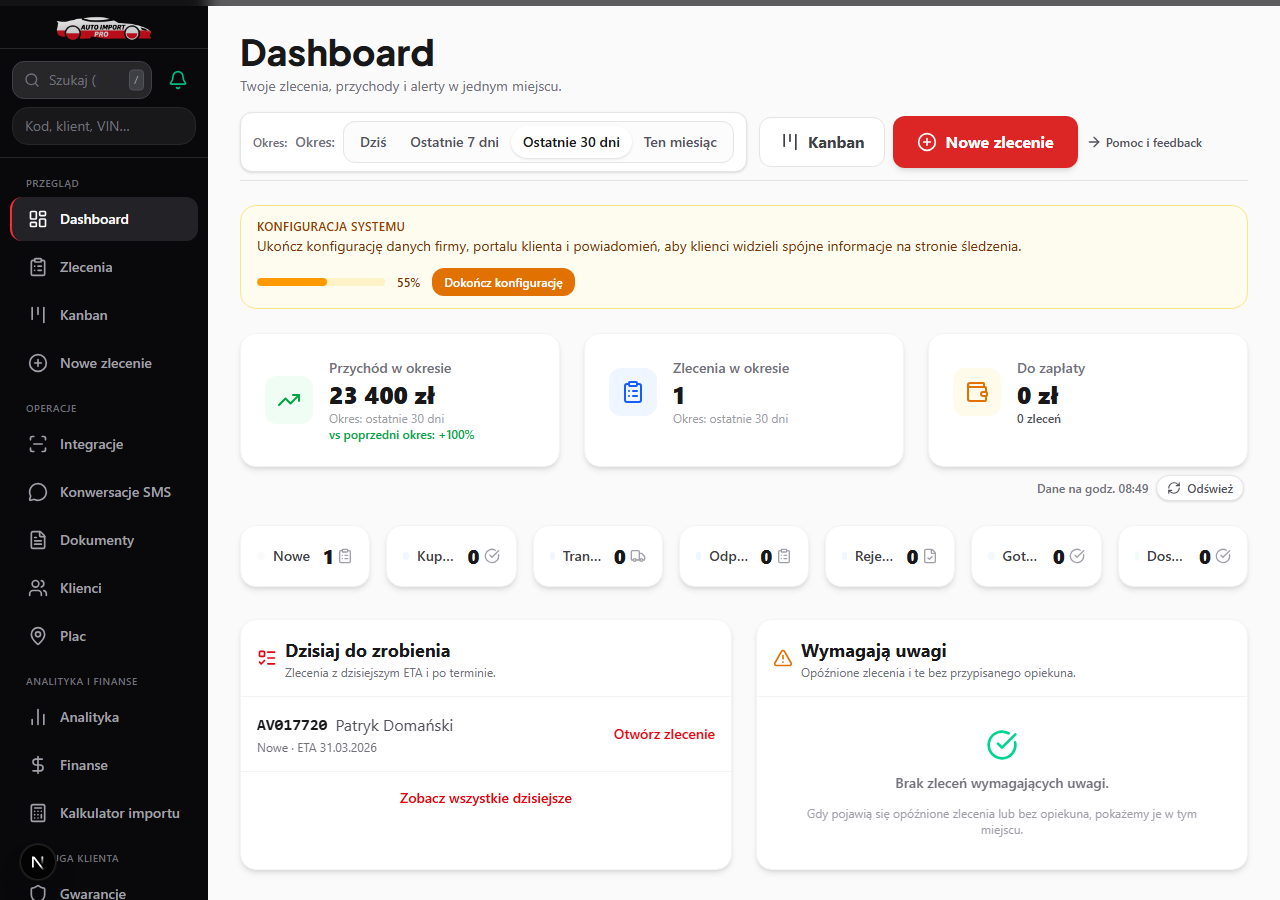Open order AV017720 via Otwórz zlecenie
The height and width of the screenshot is (900, 1280).
point(663,734)
